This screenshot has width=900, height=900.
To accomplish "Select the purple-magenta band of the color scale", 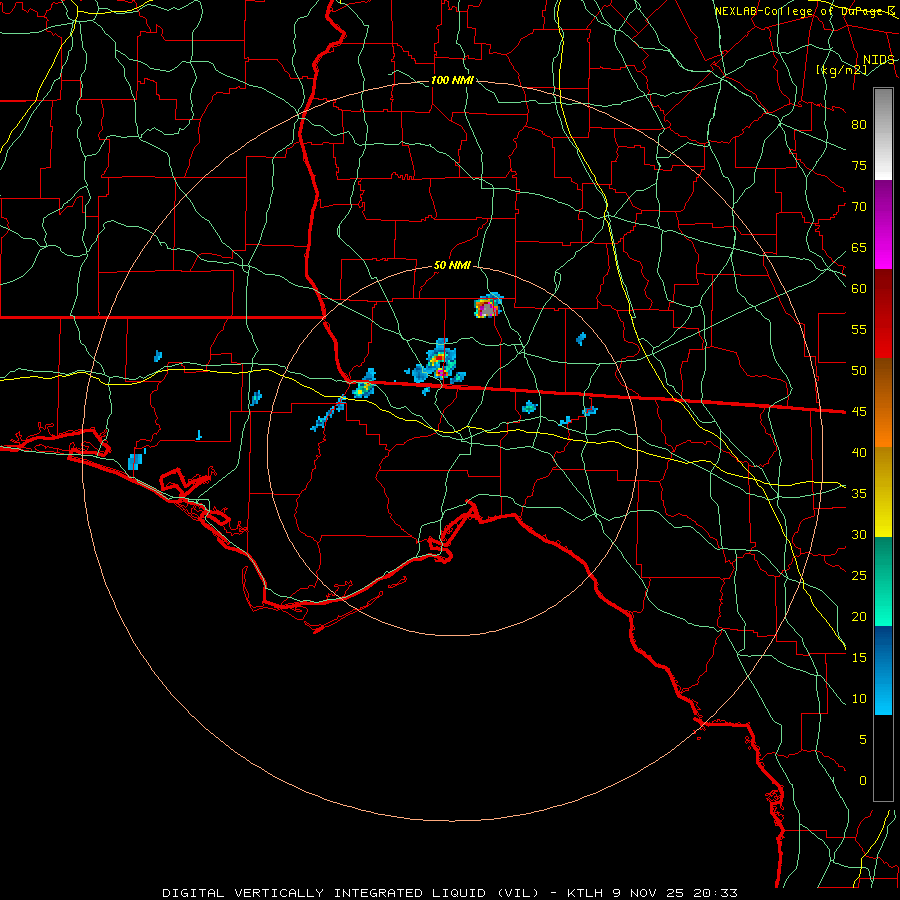I will point(883,224).
